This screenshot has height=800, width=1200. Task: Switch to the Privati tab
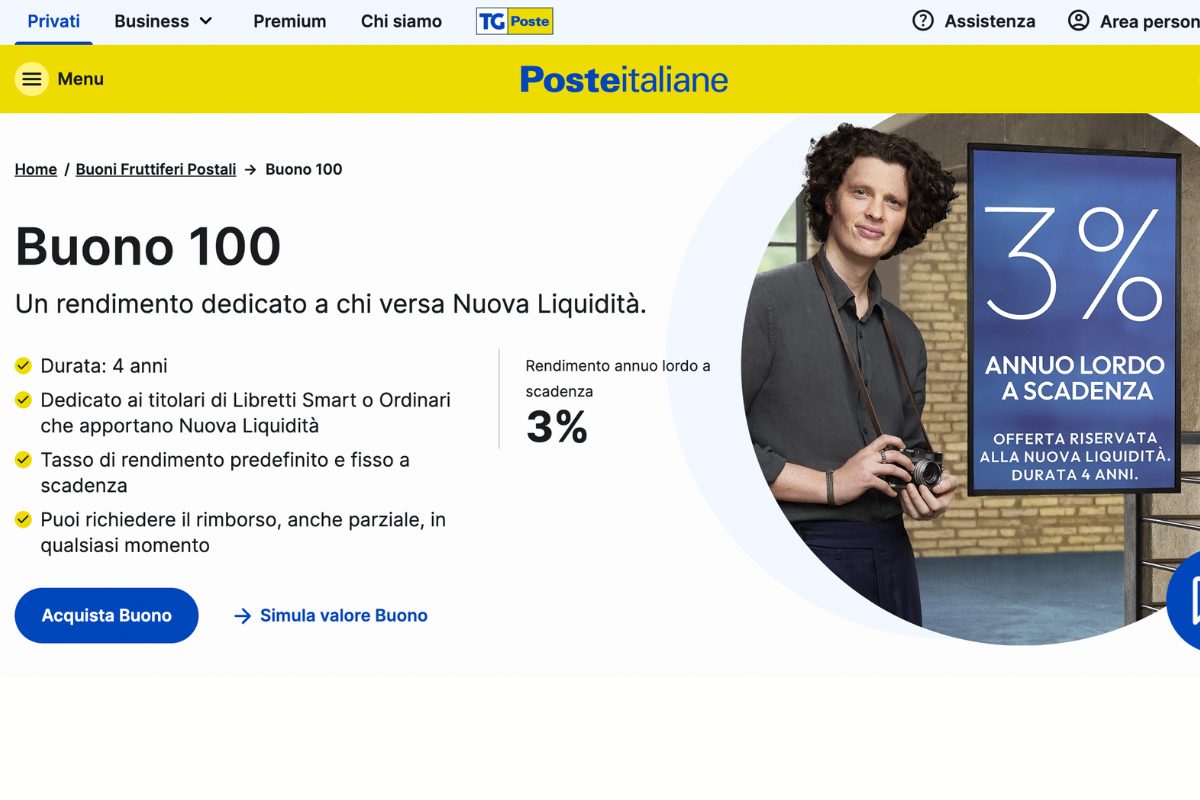pyautogui.click(x=53, y=21)
